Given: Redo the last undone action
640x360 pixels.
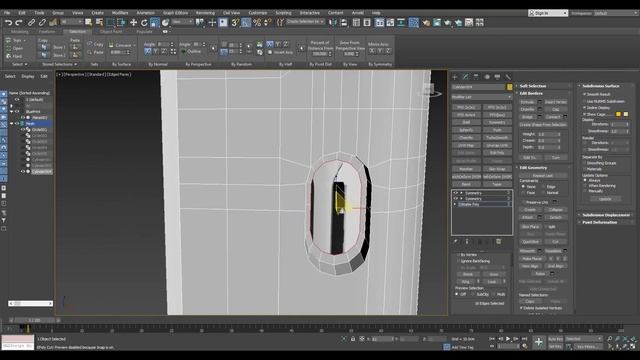Looking at the screenshot, I should coord(19,22).
